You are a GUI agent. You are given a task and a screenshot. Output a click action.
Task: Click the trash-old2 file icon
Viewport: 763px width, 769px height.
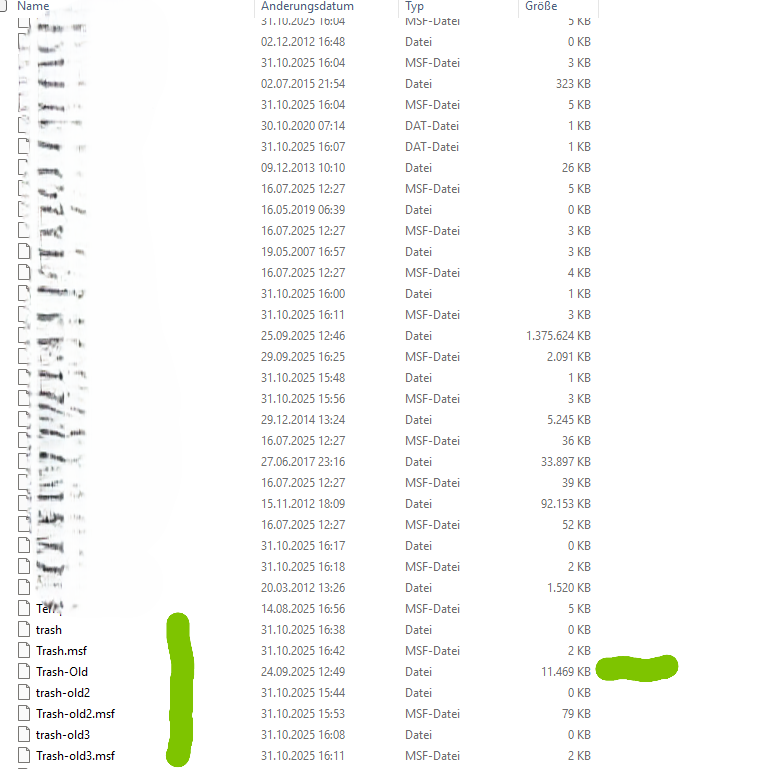(24, 692)
